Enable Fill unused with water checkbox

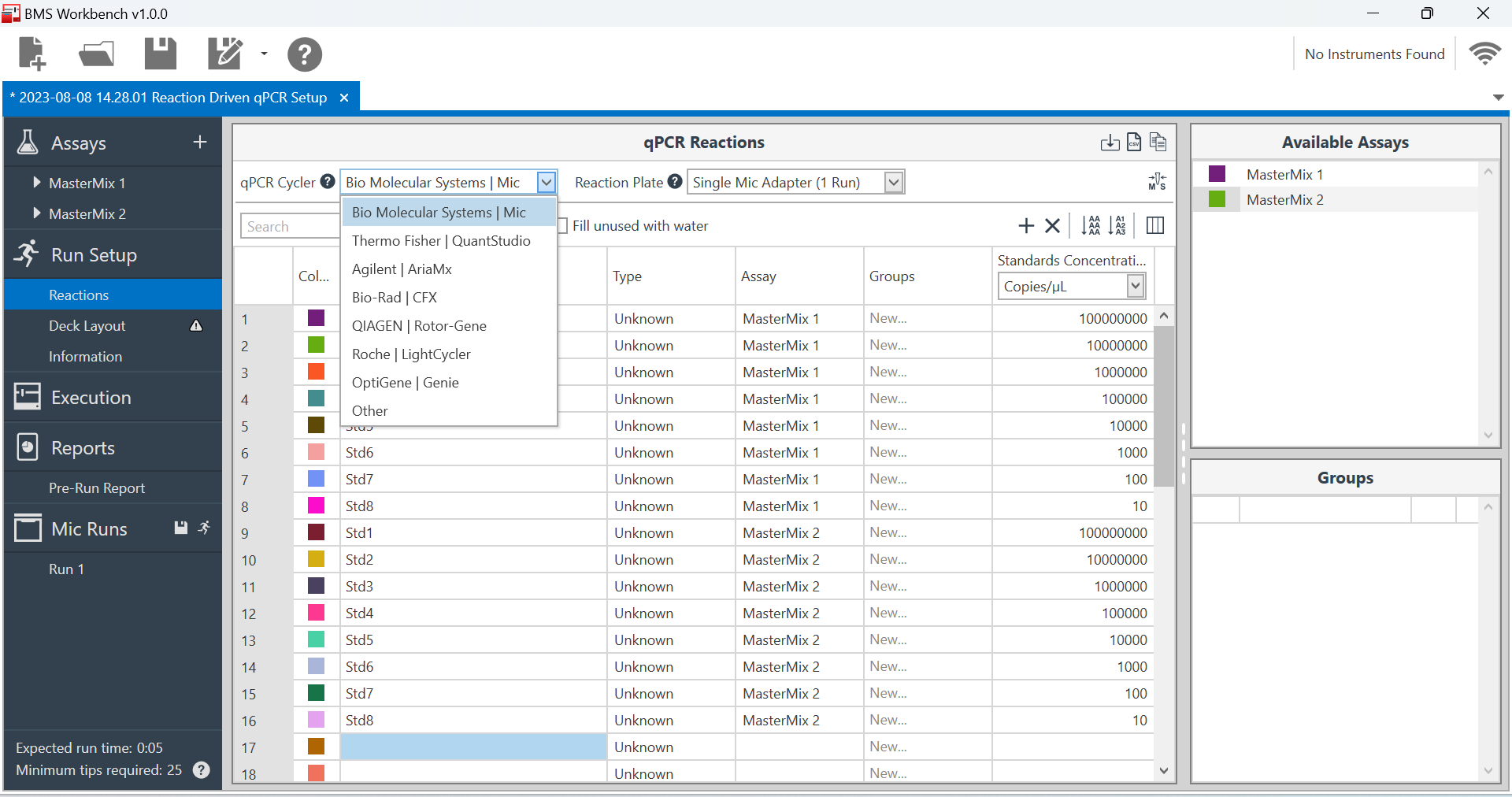(562, 226)
